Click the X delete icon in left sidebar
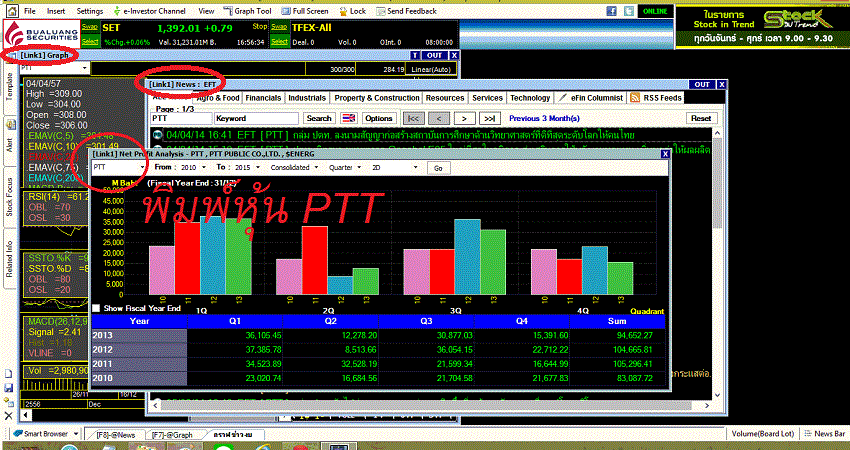850x450 pixels. pos(8,416)
